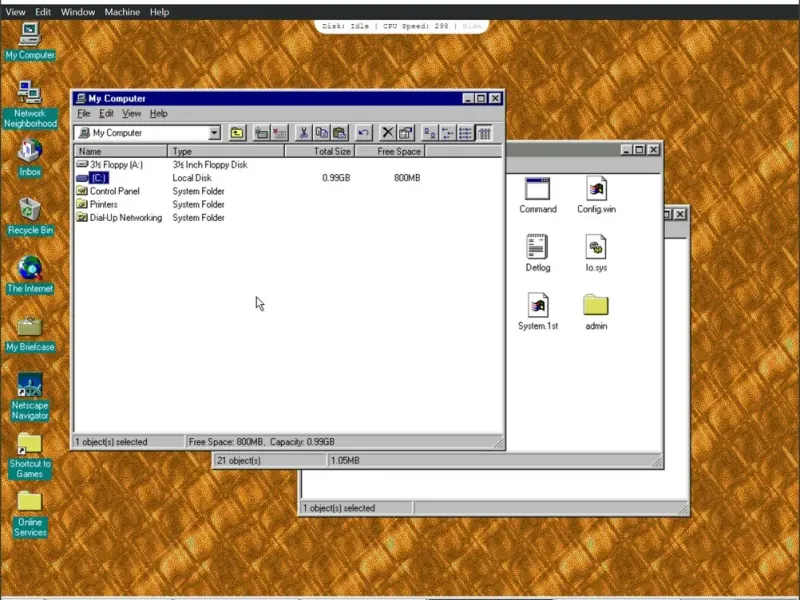Switch to Small Icons view
Image resolution: width=800 pixels, height=600 pixels.
click(447, 133)
